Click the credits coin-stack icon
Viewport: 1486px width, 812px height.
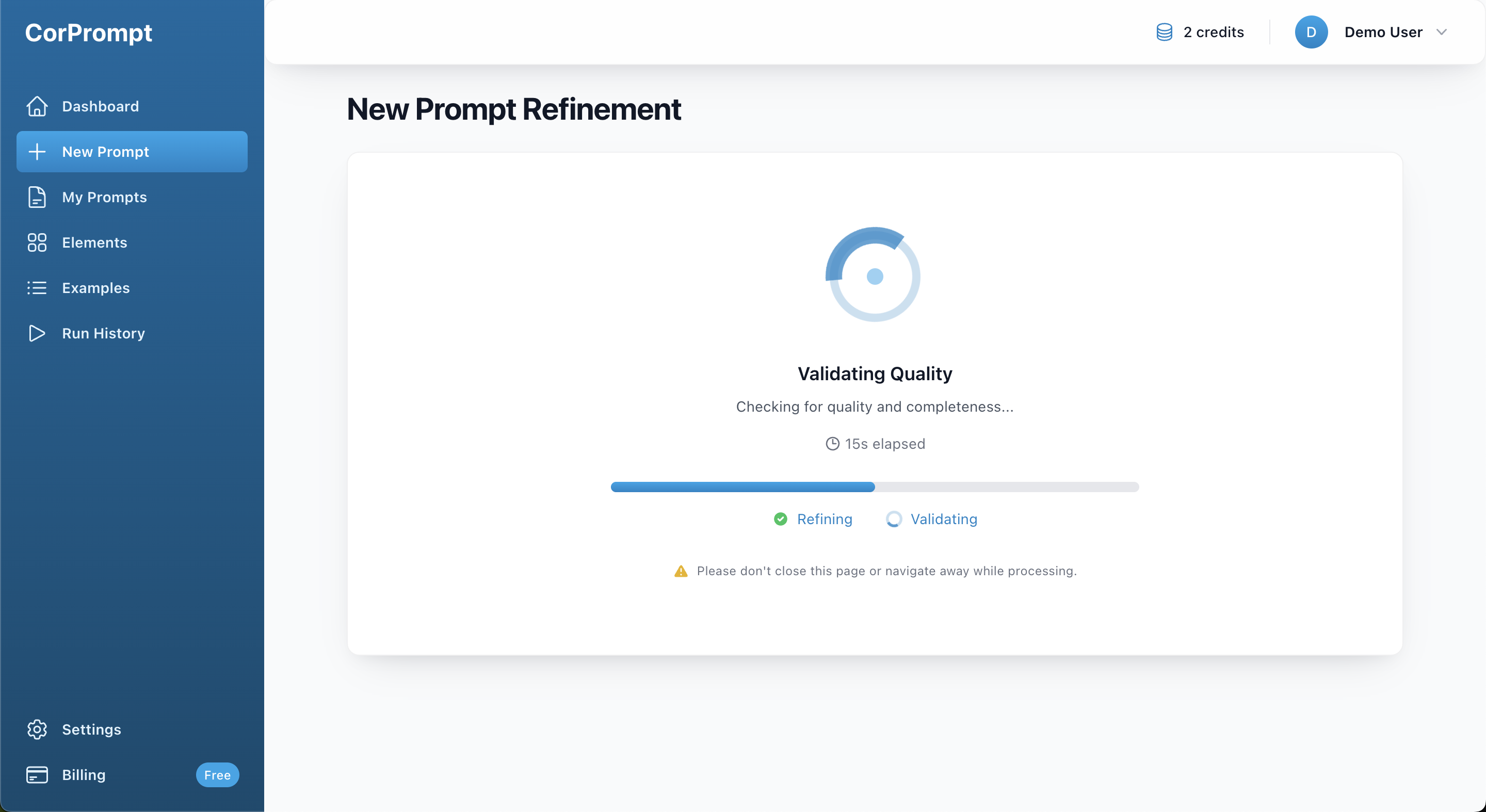point(1164,33)
